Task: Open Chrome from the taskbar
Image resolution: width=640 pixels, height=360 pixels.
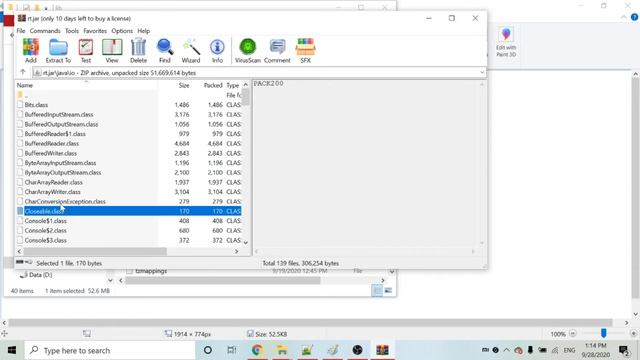Action: (257, 350)
